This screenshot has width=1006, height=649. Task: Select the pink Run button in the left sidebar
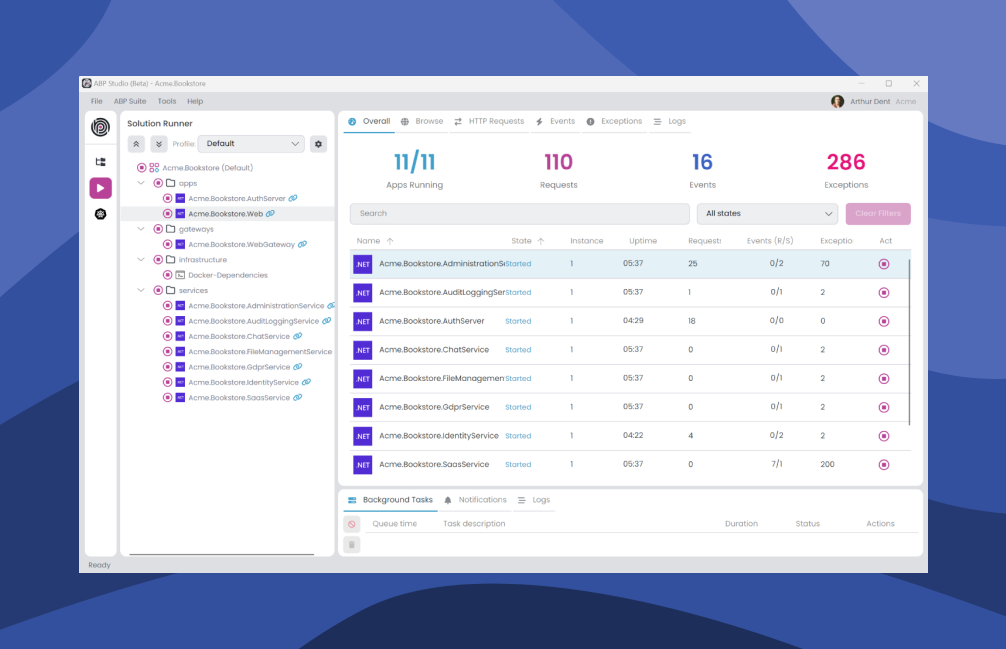tap(100, 188)
